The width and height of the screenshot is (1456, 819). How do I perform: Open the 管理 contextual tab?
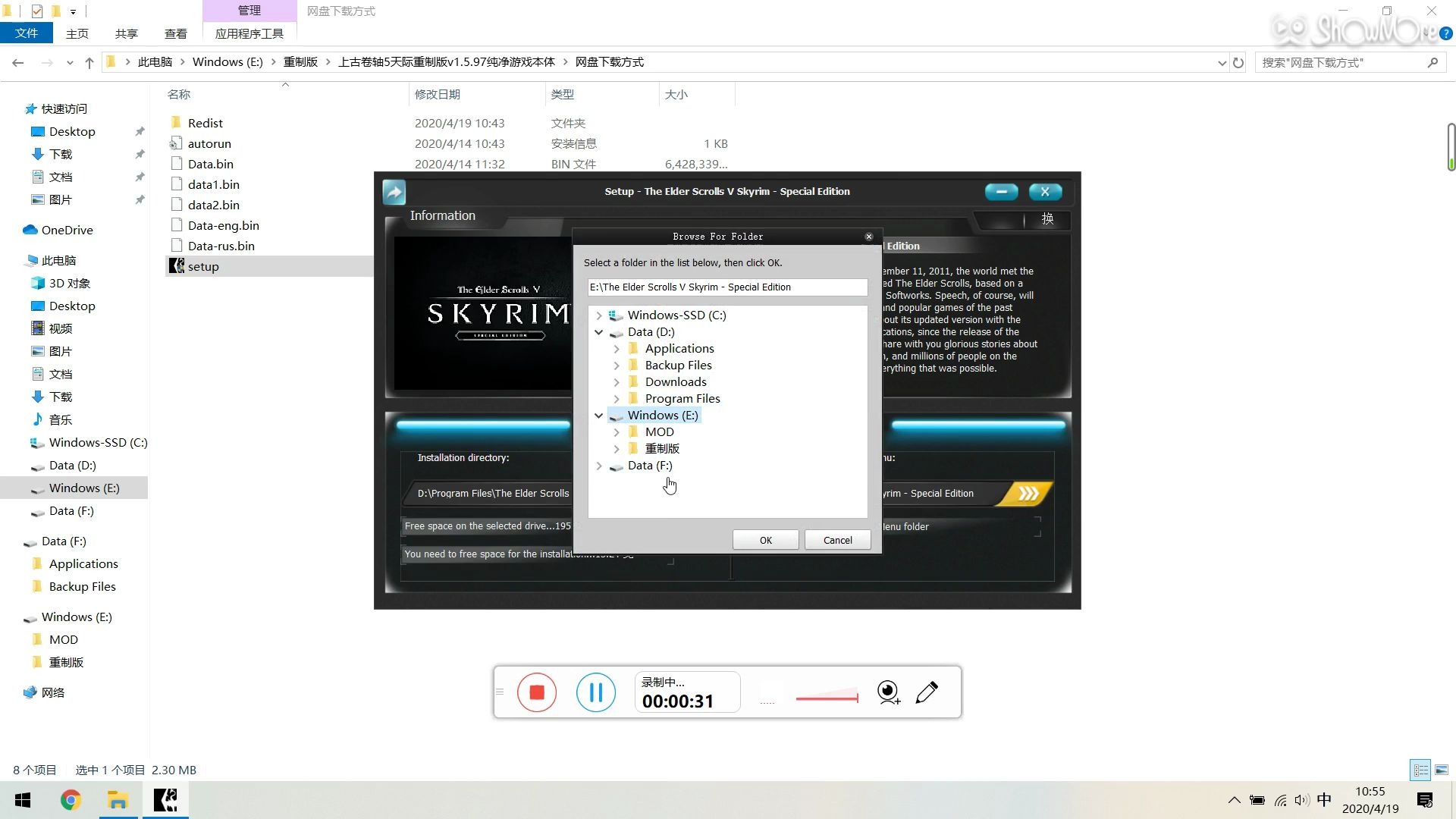point(249,11)
